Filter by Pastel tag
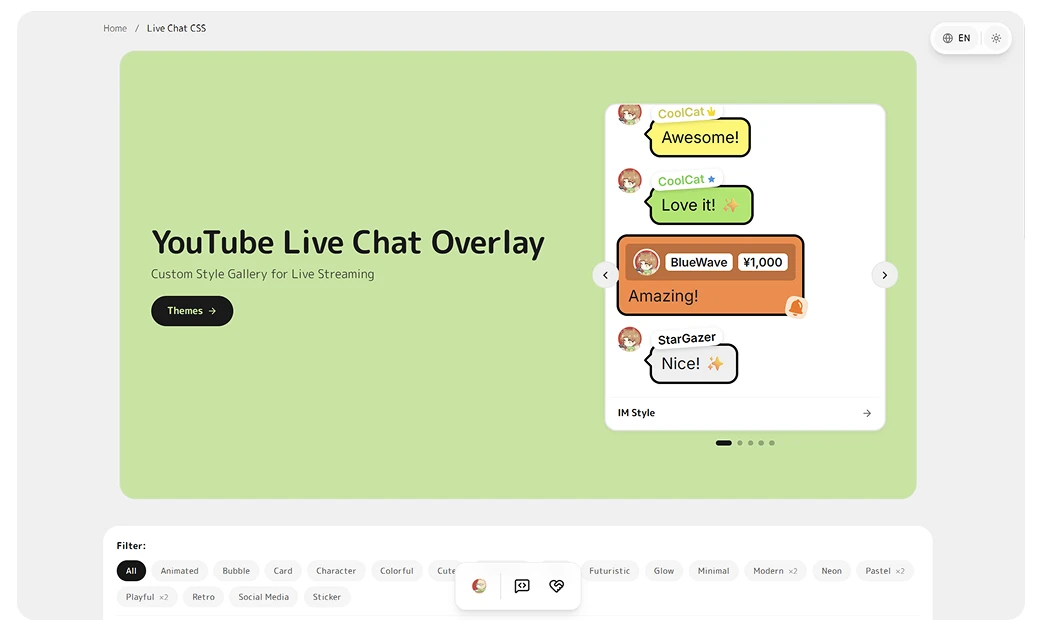 tap(885, 571)
